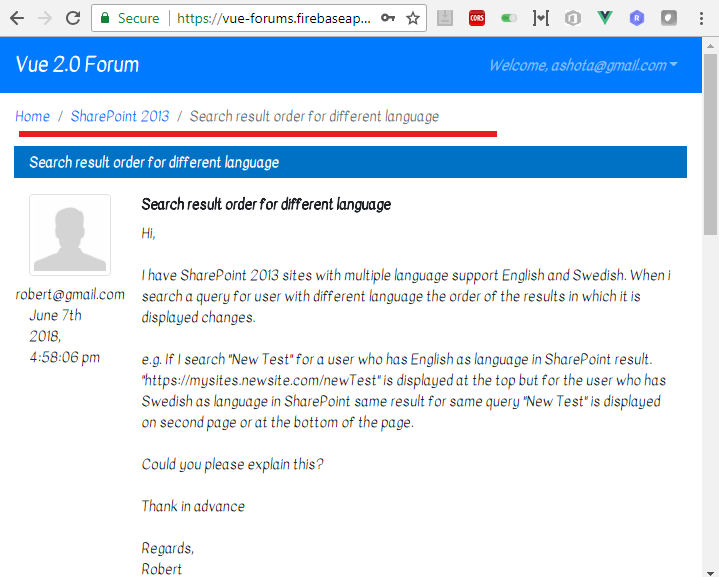Screen dimensions: 719x577
Task: Click the default user avatar thumbnail
Action: pos(70,235)
